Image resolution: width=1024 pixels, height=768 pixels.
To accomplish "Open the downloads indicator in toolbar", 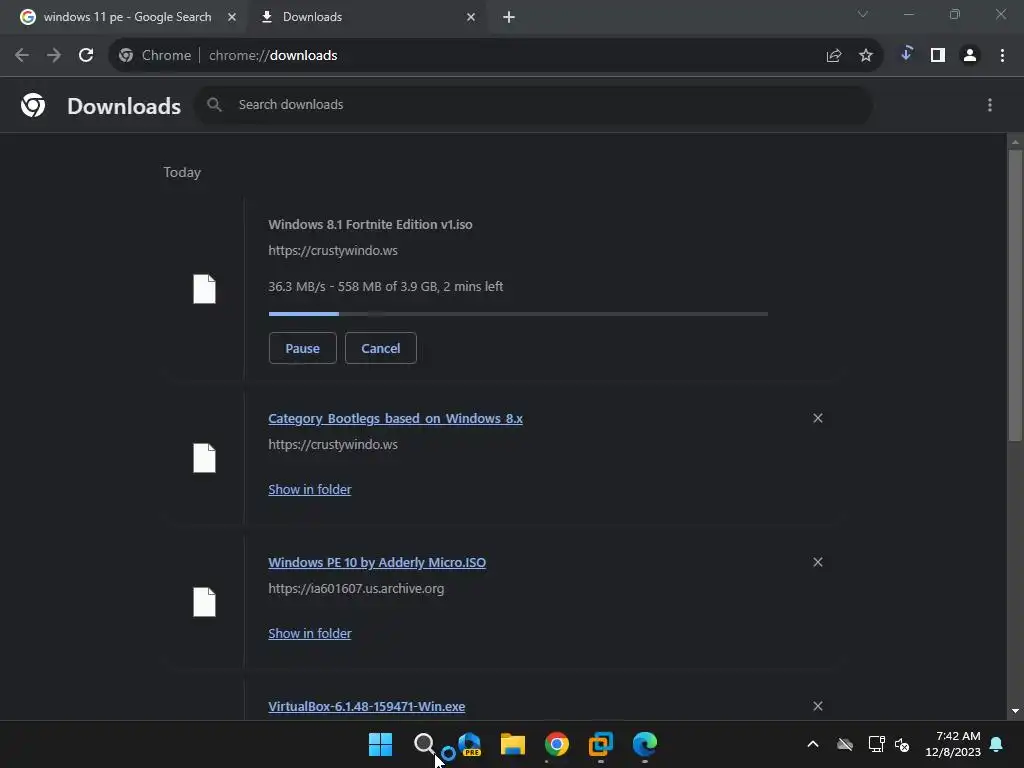I will 906,54.
